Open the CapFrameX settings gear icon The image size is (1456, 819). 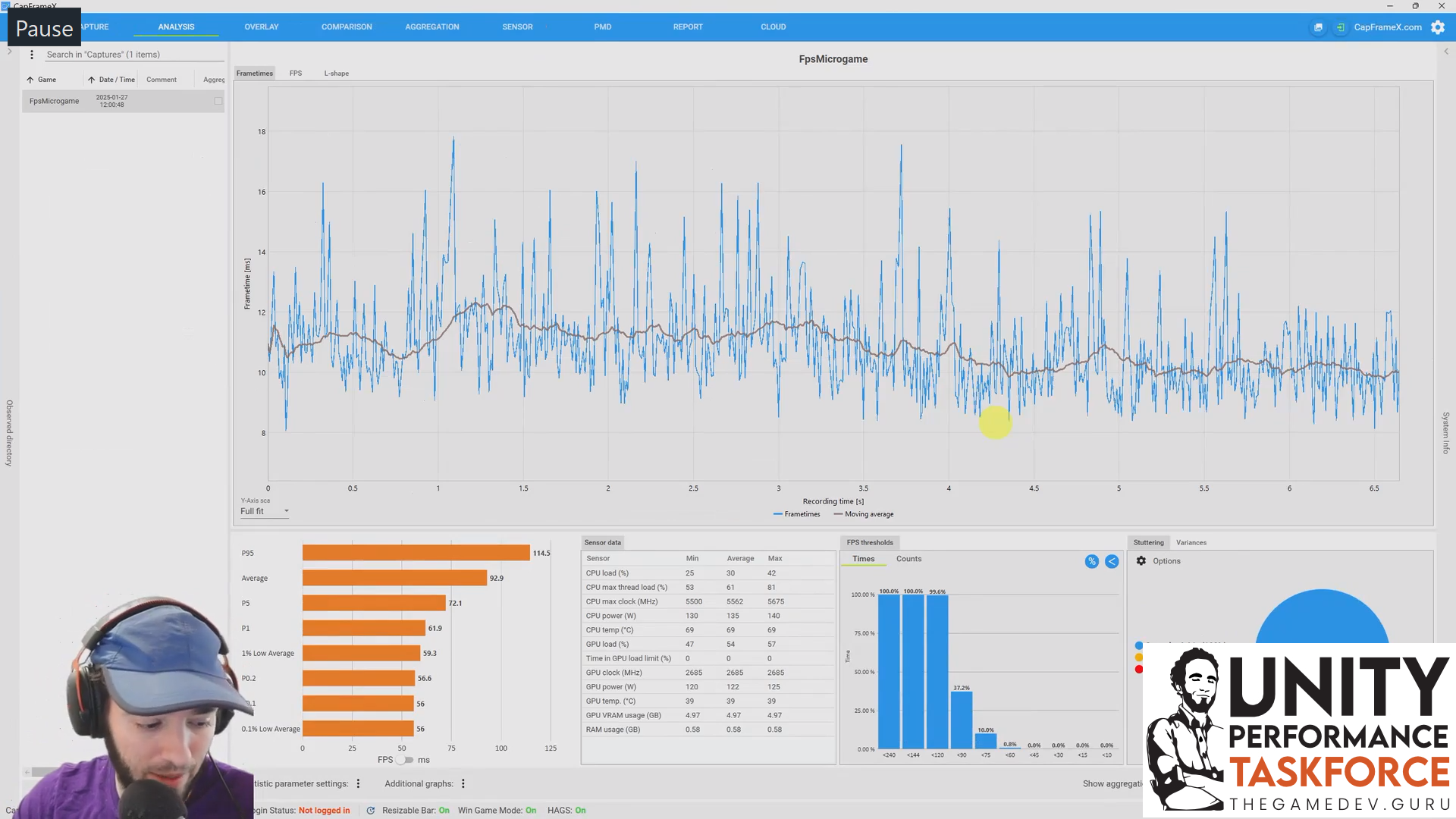(1438, 27)
